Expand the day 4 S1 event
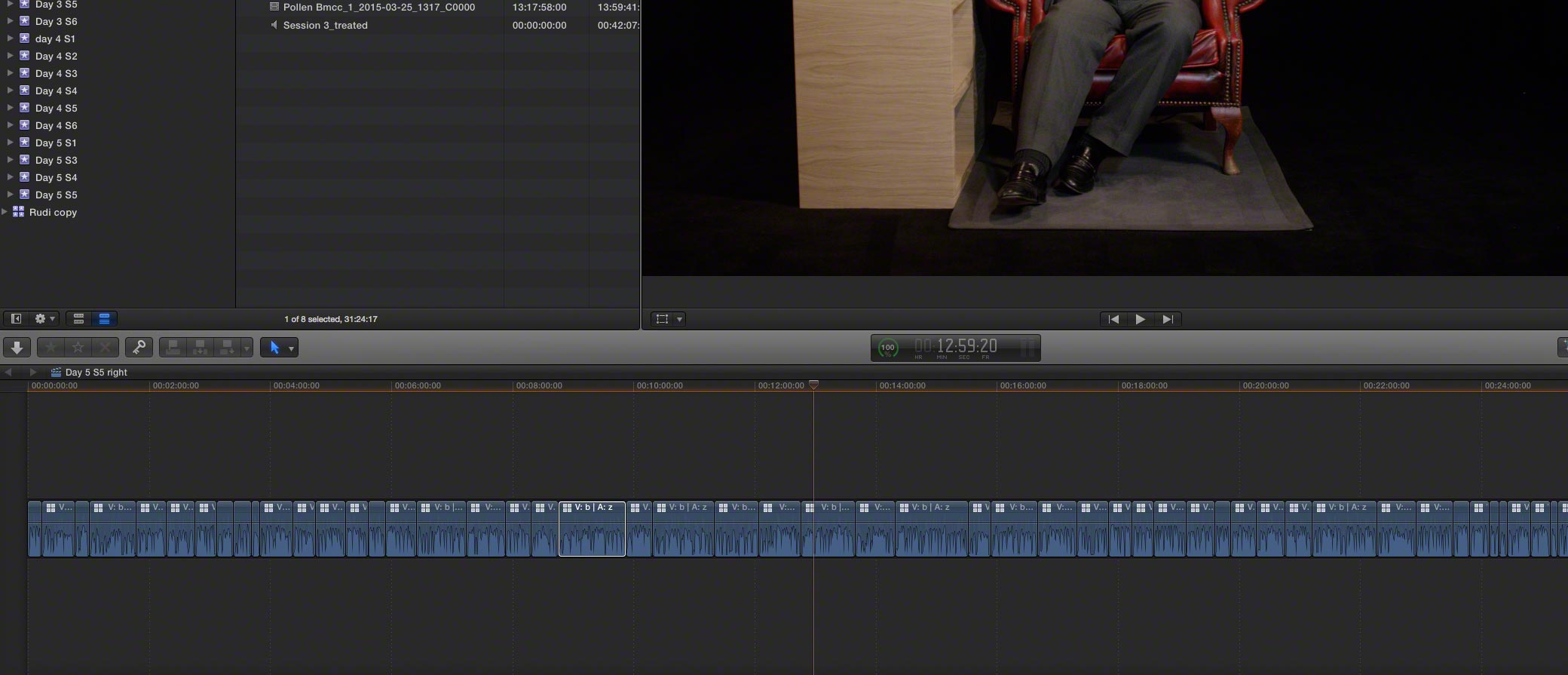The width and height of the screenshot is (1568, 675). (x=10, y=38)
